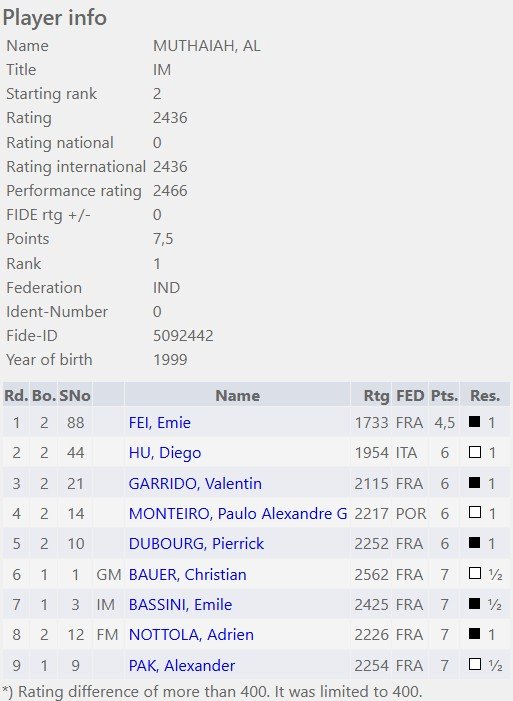Click black piece icon in round 5

click(475, 543)
